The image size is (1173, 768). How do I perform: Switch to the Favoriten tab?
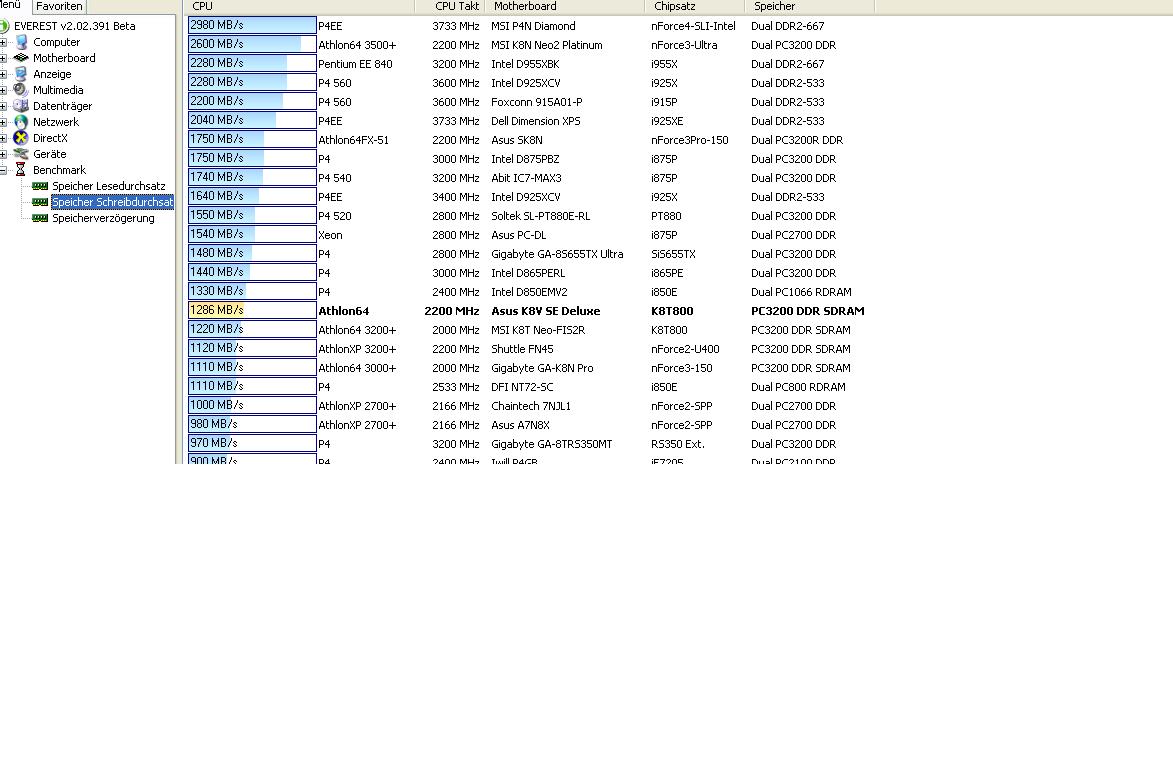(59, 7)
